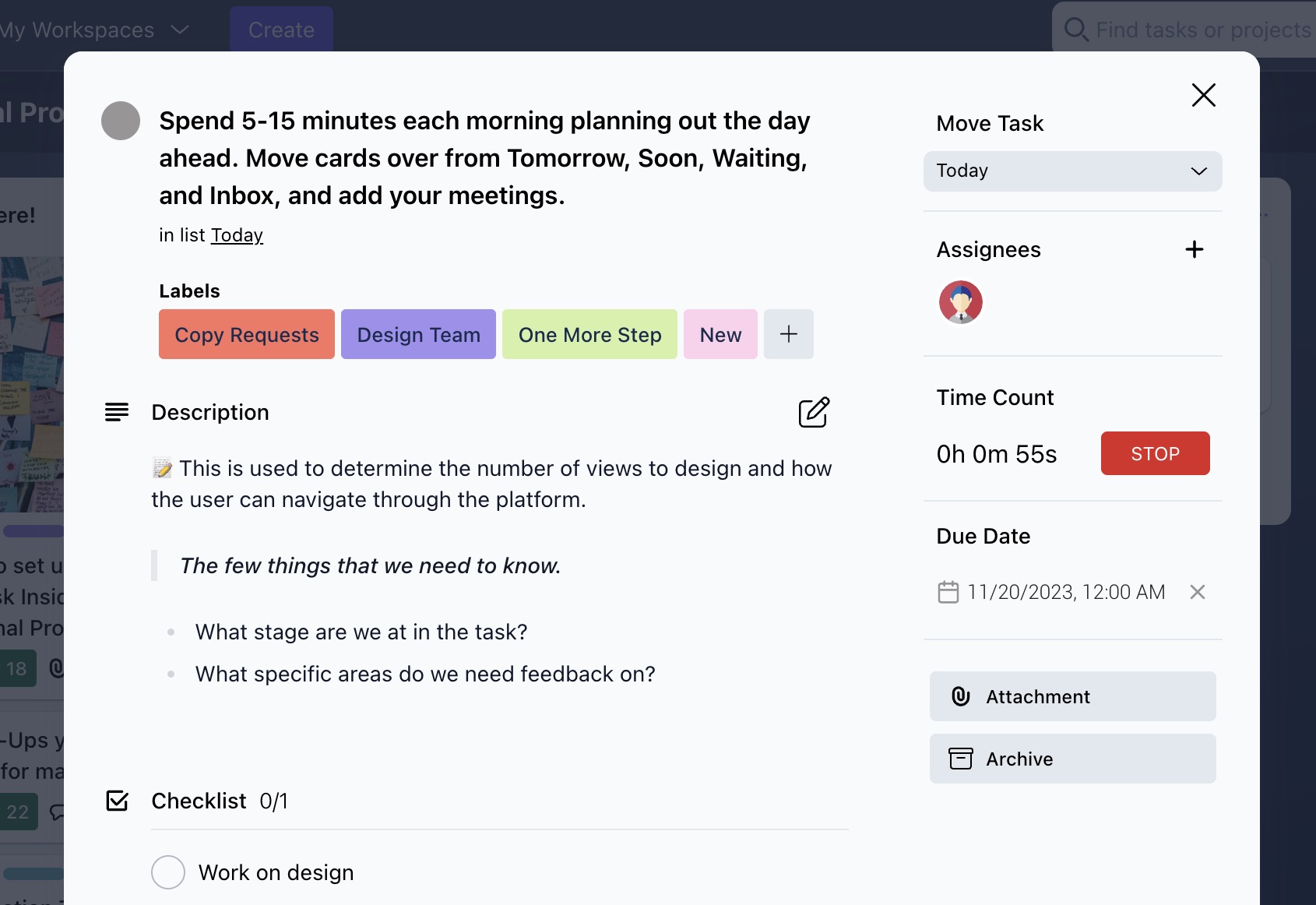
Task: Open the description edit pencil icon
Action: 815,413
